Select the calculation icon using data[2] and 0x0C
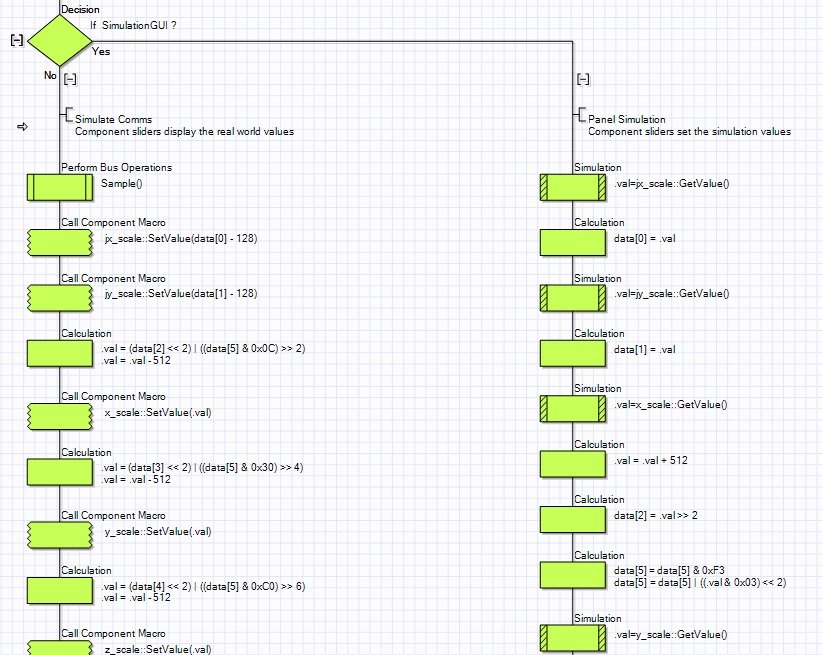The width and height of the screenshot is (822, 655). coord(59,353)
